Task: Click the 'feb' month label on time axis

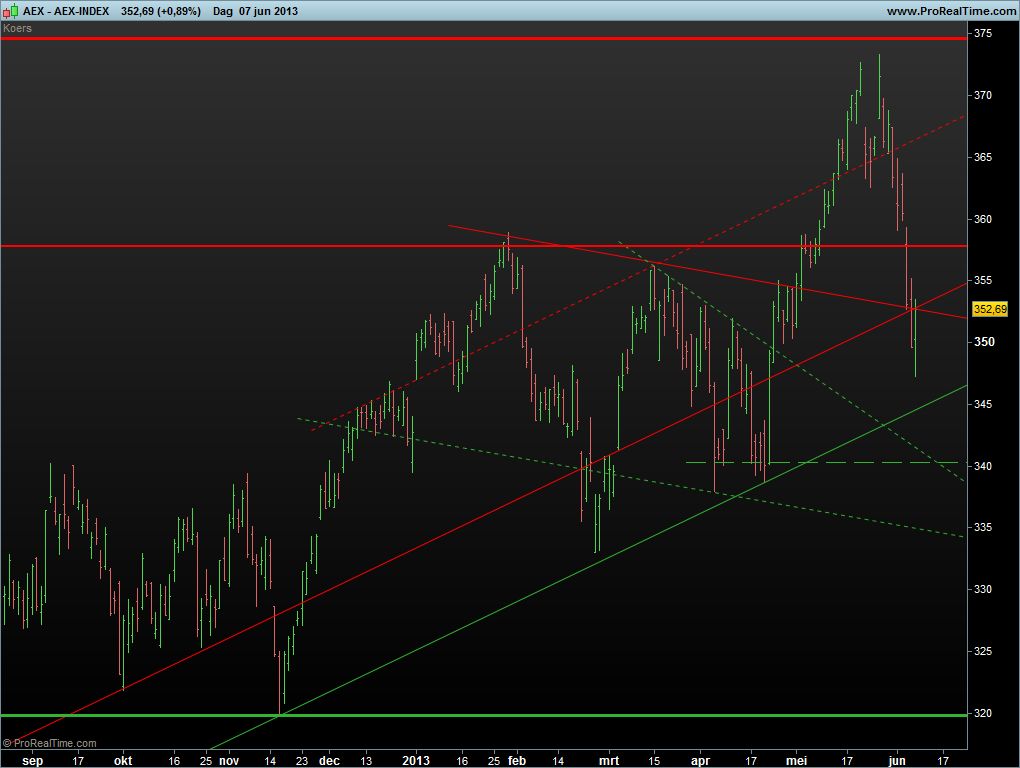Action: [516, 760]
